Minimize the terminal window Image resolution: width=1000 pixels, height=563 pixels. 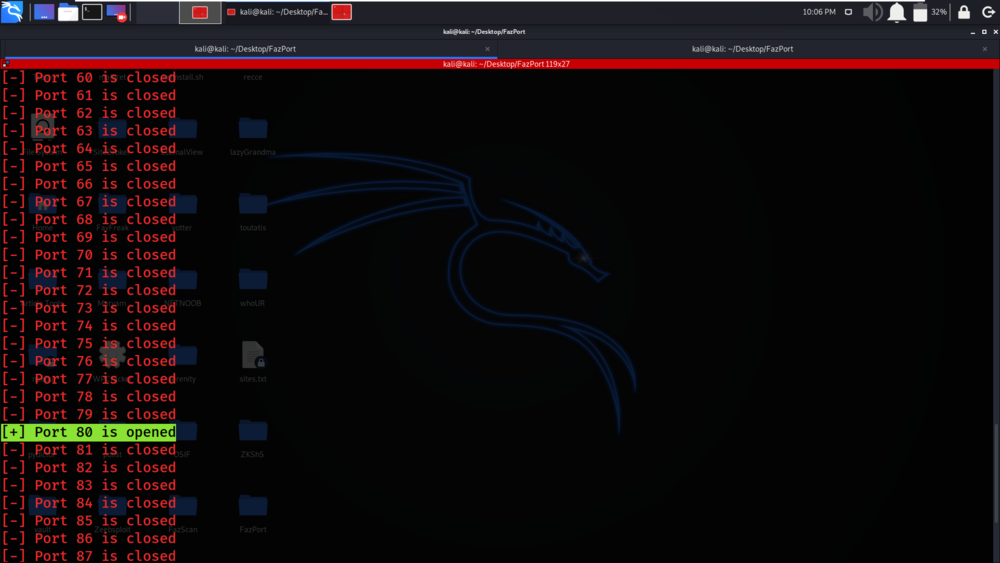(x=973, y=32)
